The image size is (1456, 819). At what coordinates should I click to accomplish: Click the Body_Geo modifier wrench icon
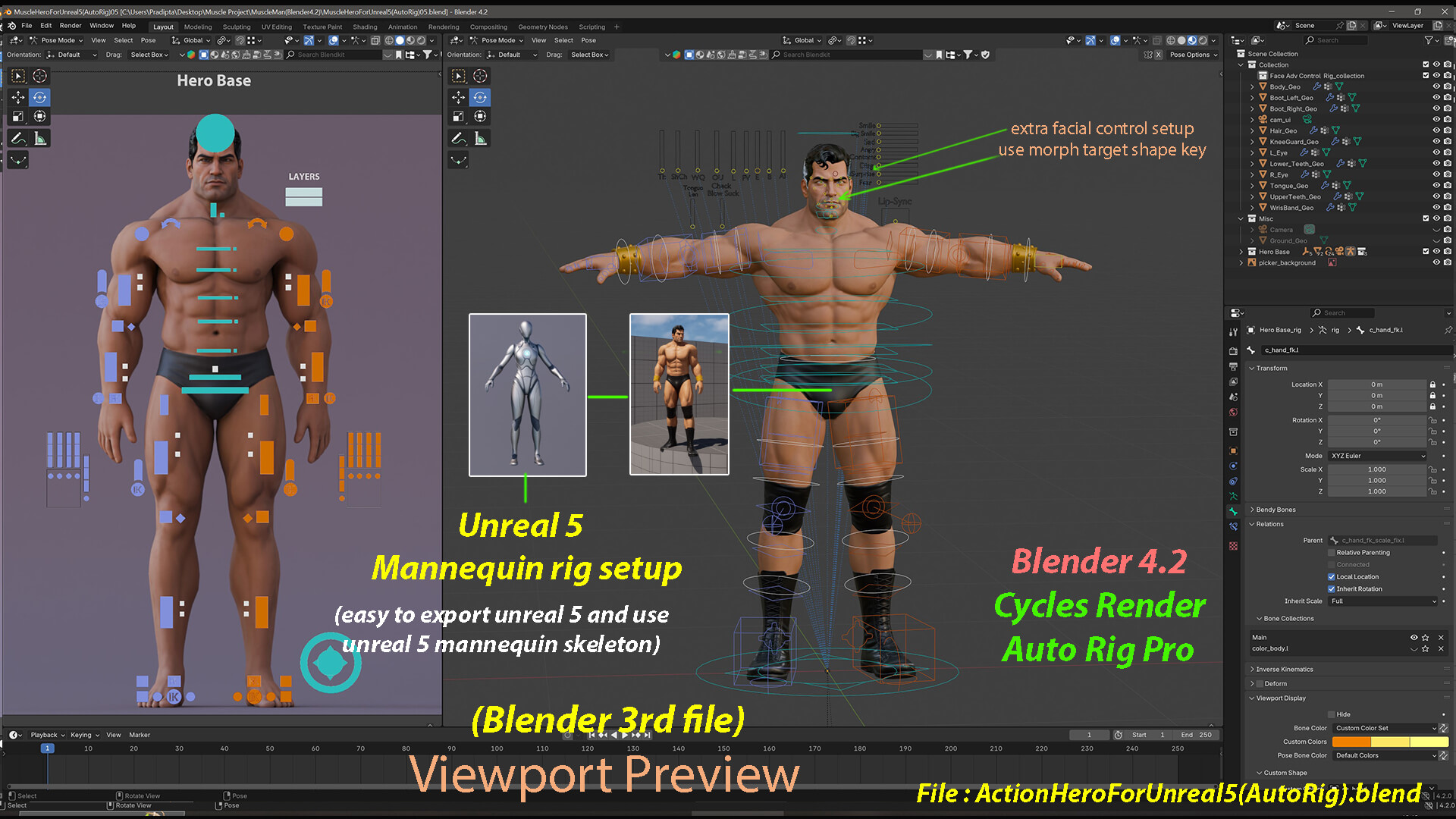click(1317, 86)
